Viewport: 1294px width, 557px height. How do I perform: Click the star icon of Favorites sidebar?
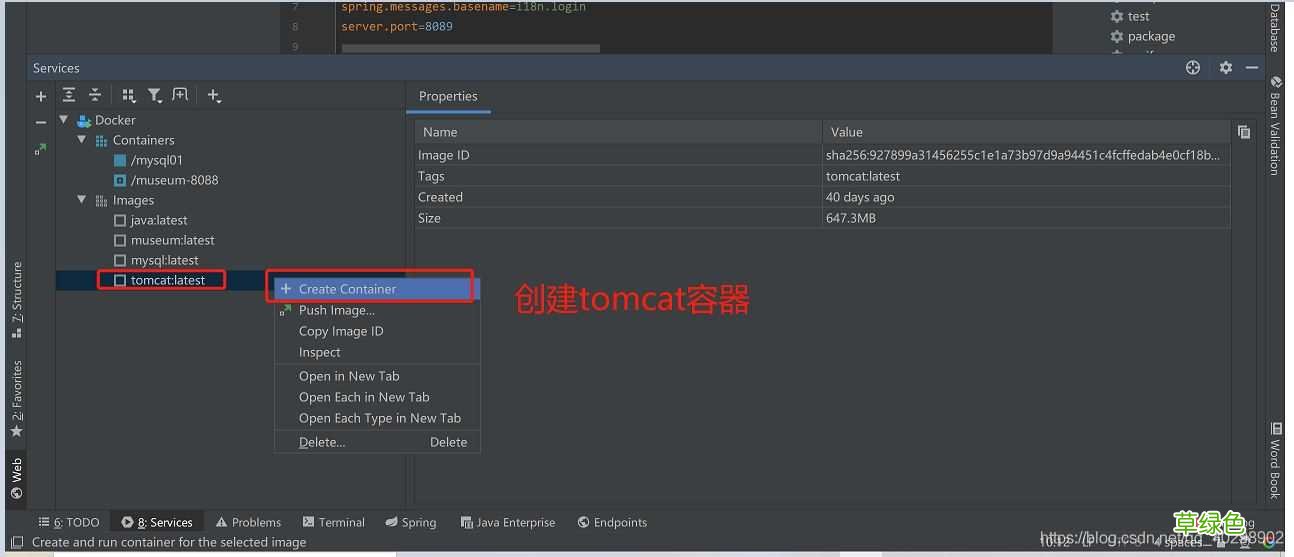[x=16, y=431]
